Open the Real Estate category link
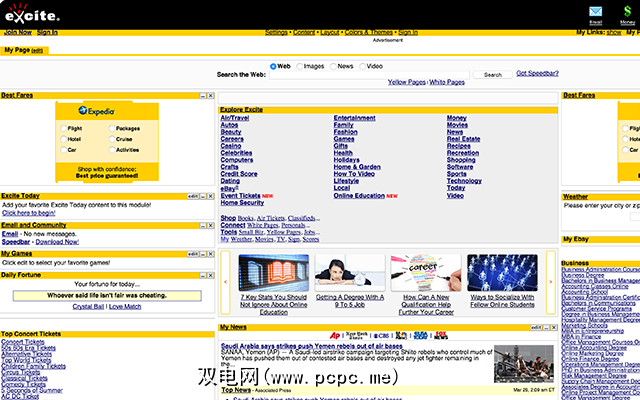 (x=463, y=139)
